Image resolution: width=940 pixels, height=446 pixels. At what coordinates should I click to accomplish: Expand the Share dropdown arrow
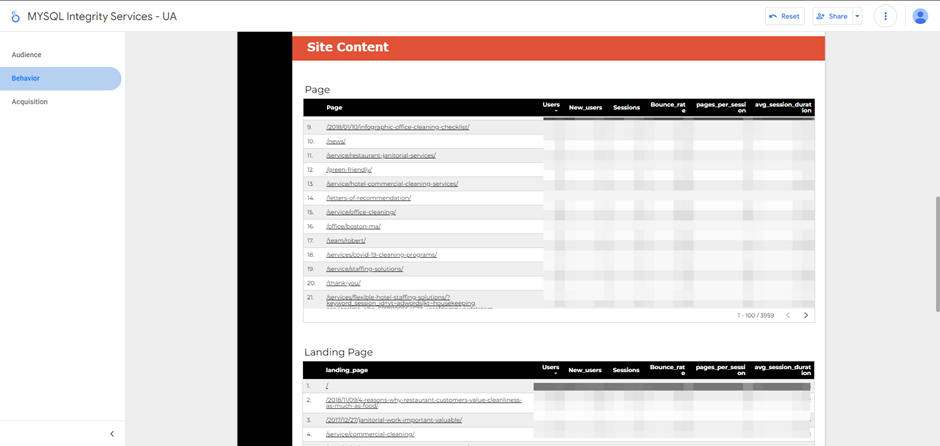857,16
